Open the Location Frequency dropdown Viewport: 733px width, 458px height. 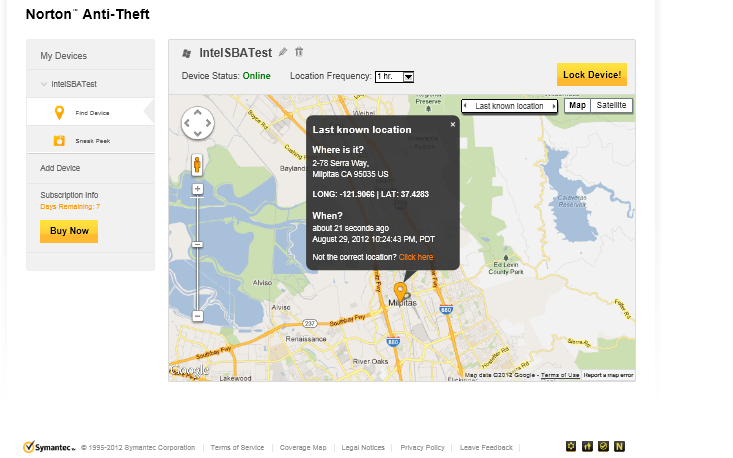[x=395, y=76]
